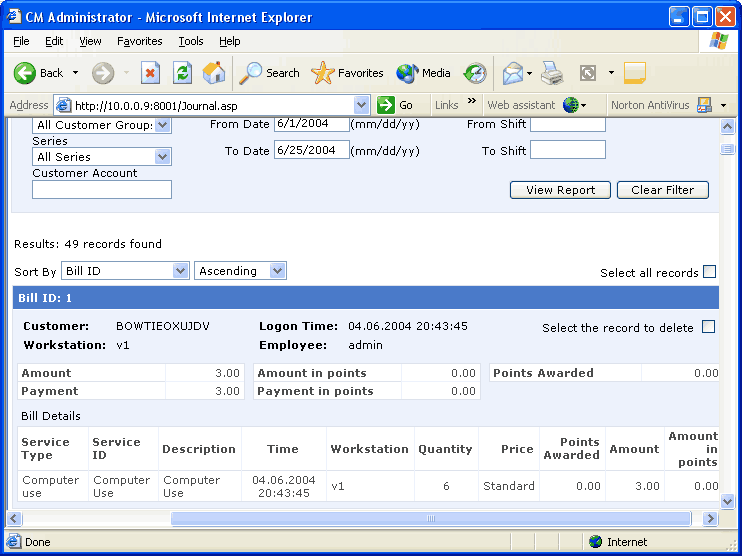
Task: Click Results: 49 records found text
Action: point(88,244)
